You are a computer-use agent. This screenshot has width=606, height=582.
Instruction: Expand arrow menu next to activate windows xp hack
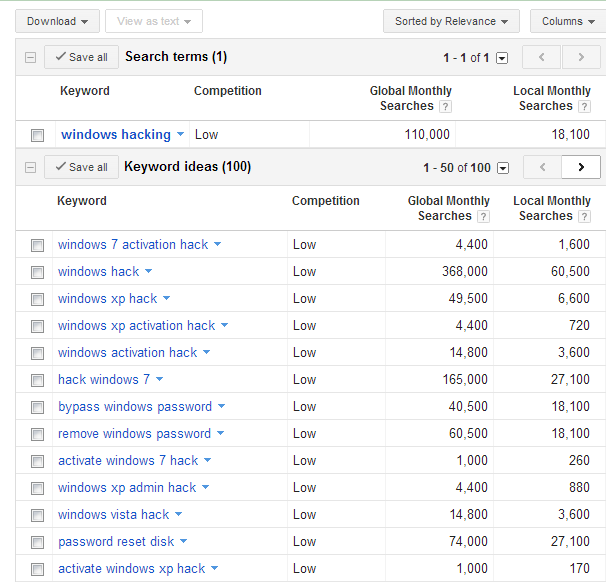point(214,568)
